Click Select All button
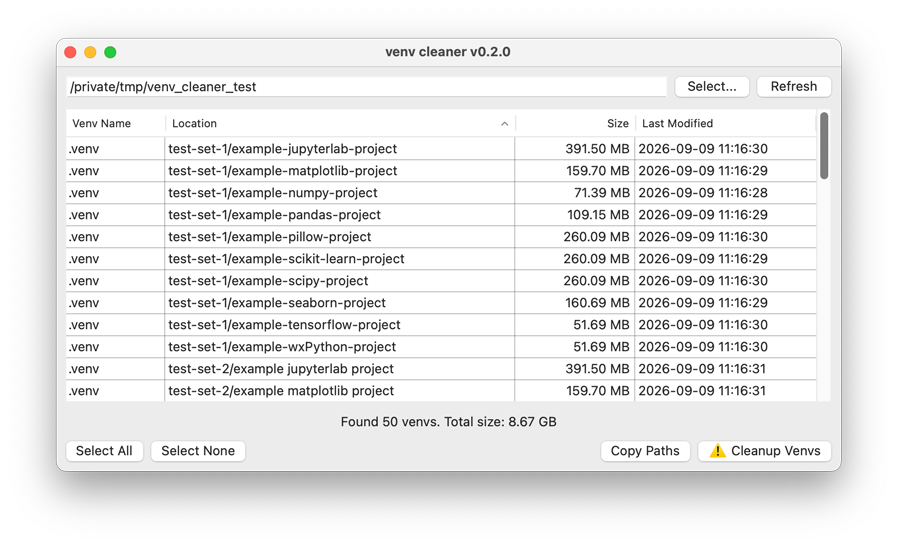Screen dimensions: 897x545 click(104, 451)
